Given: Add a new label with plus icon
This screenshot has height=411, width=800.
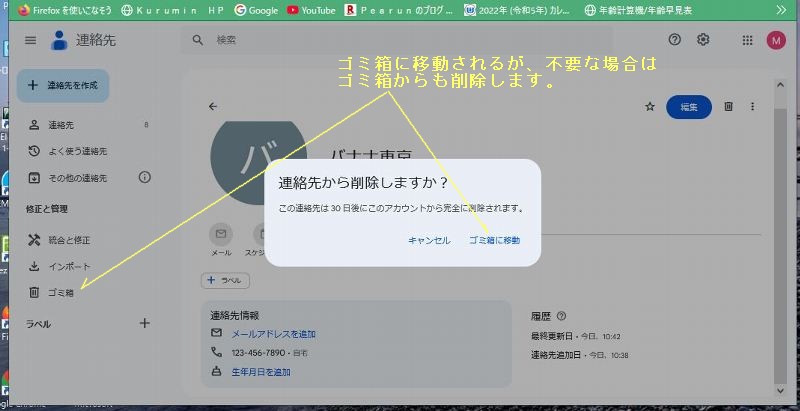Looking at the screenshot, I should click(144, 323).
